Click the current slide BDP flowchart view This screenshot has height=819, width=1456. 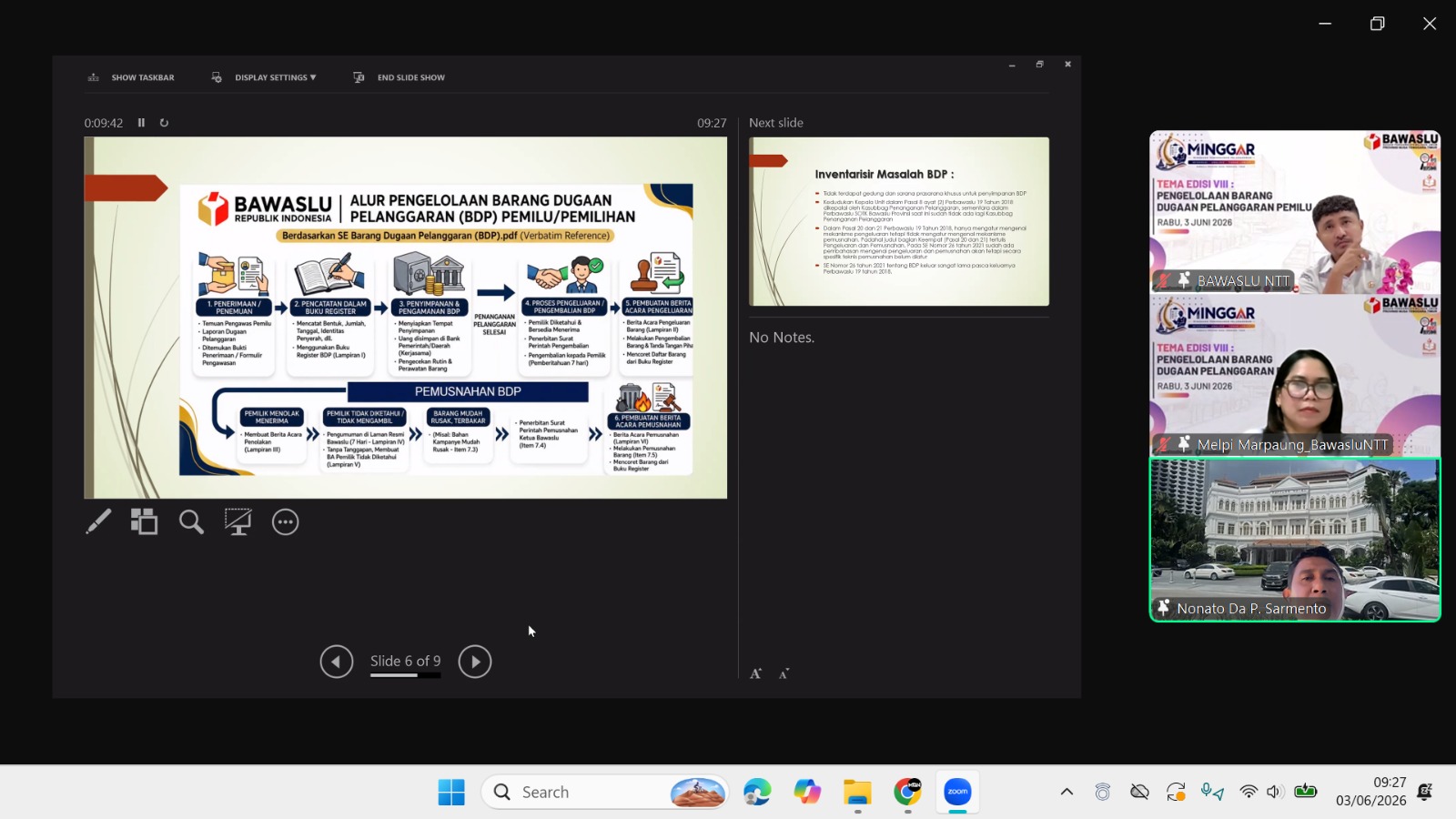(406, 318)
